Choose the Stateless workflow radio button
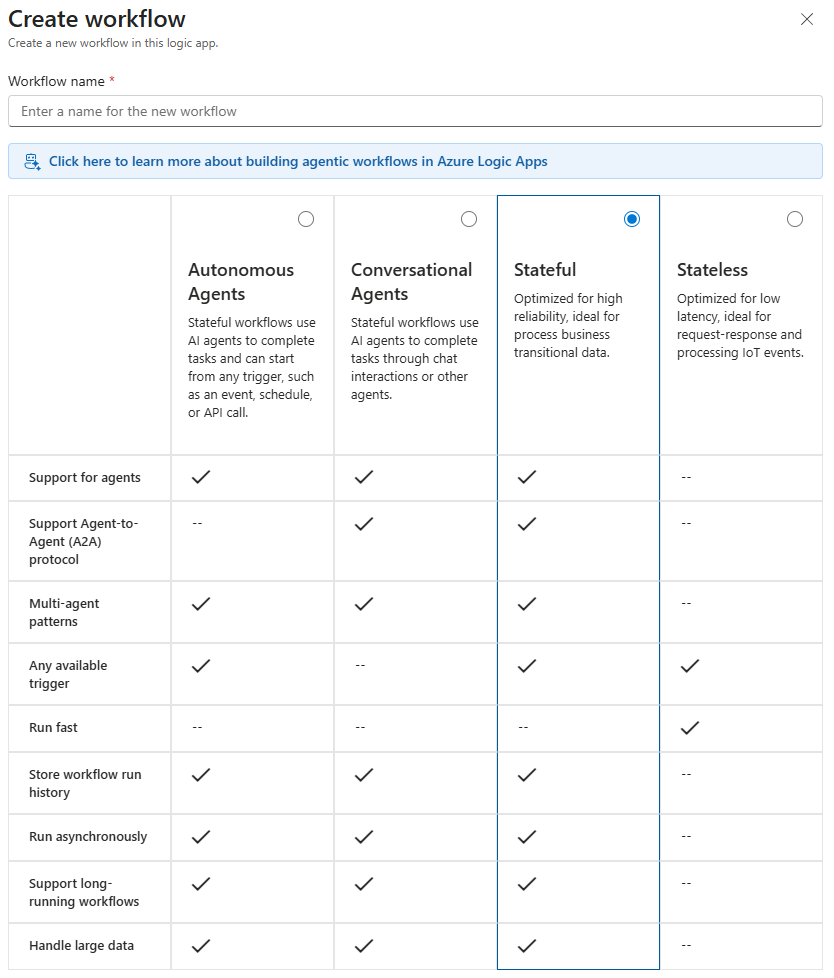The height and width of the screenshot is (978, 834). click(795, 219)
